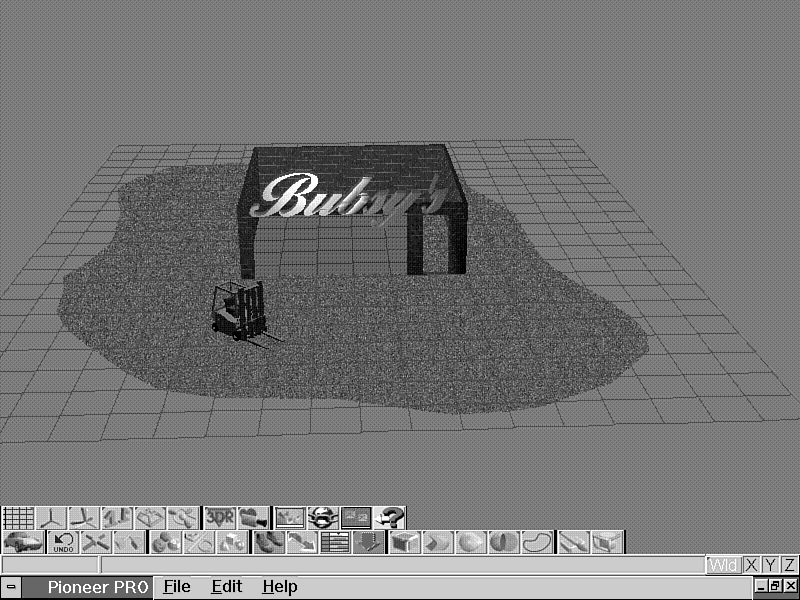
Task: Toggle the Z axis lock
Action: (x=790, y=566)
